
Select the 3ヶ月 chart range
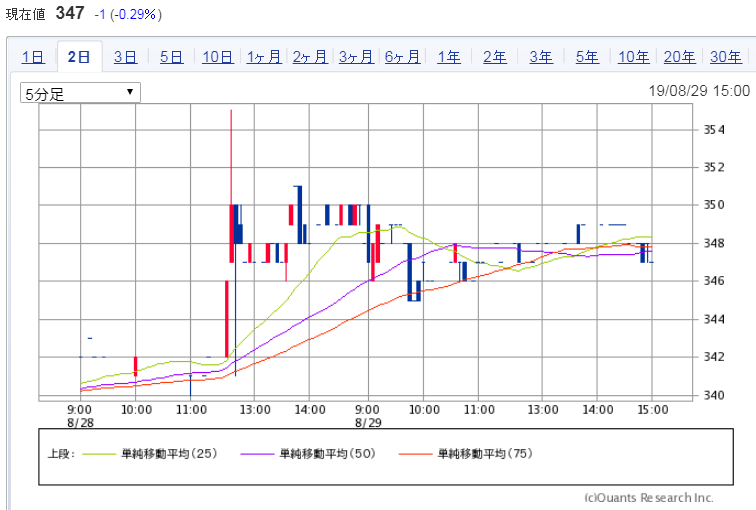point(356,57)
